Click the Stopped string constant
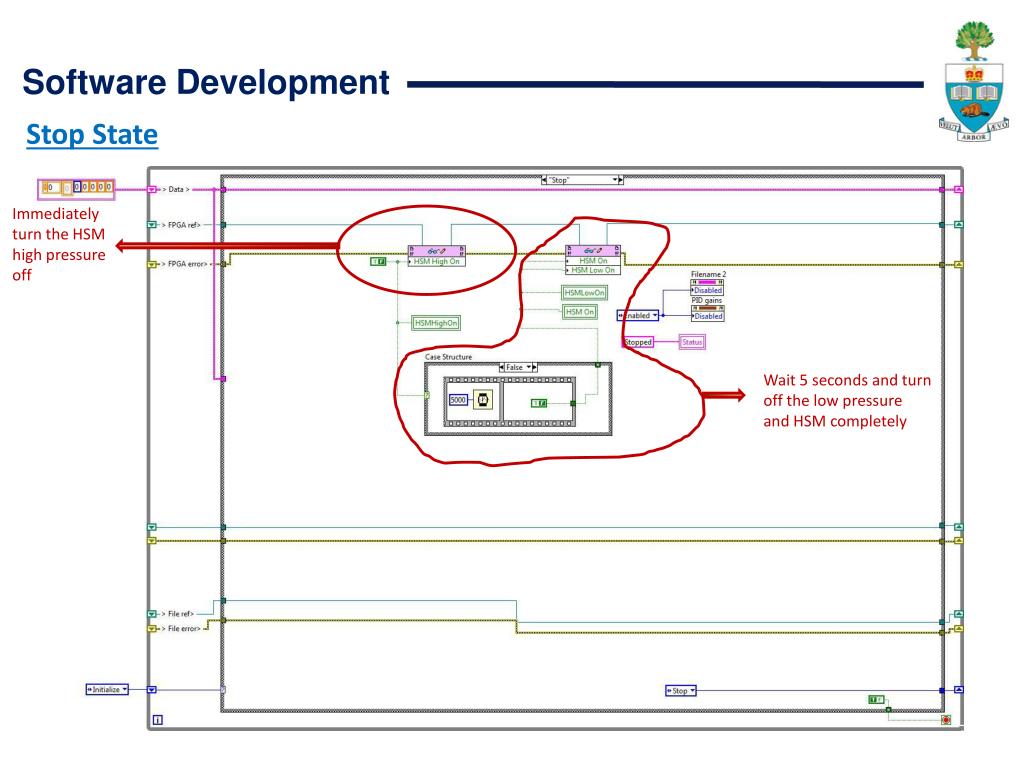 (638, 342)
